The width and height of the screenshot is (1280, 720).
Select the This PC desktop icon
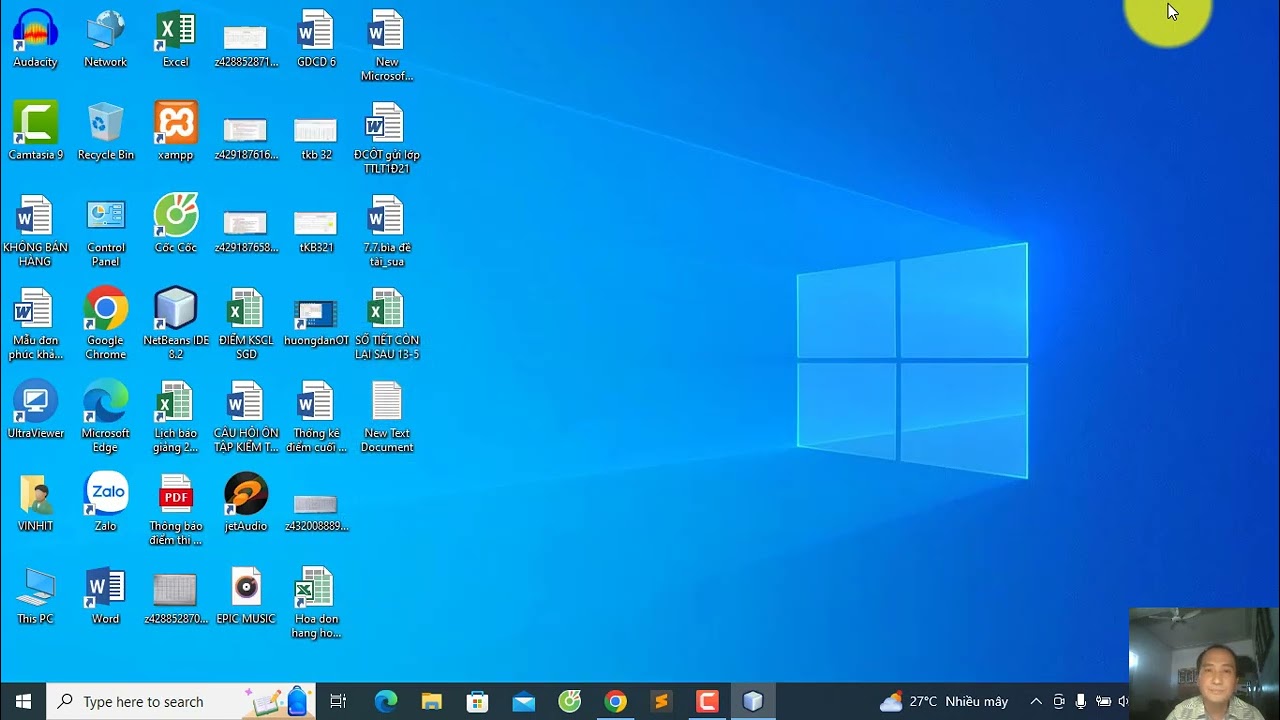click(x=35, y=597)
